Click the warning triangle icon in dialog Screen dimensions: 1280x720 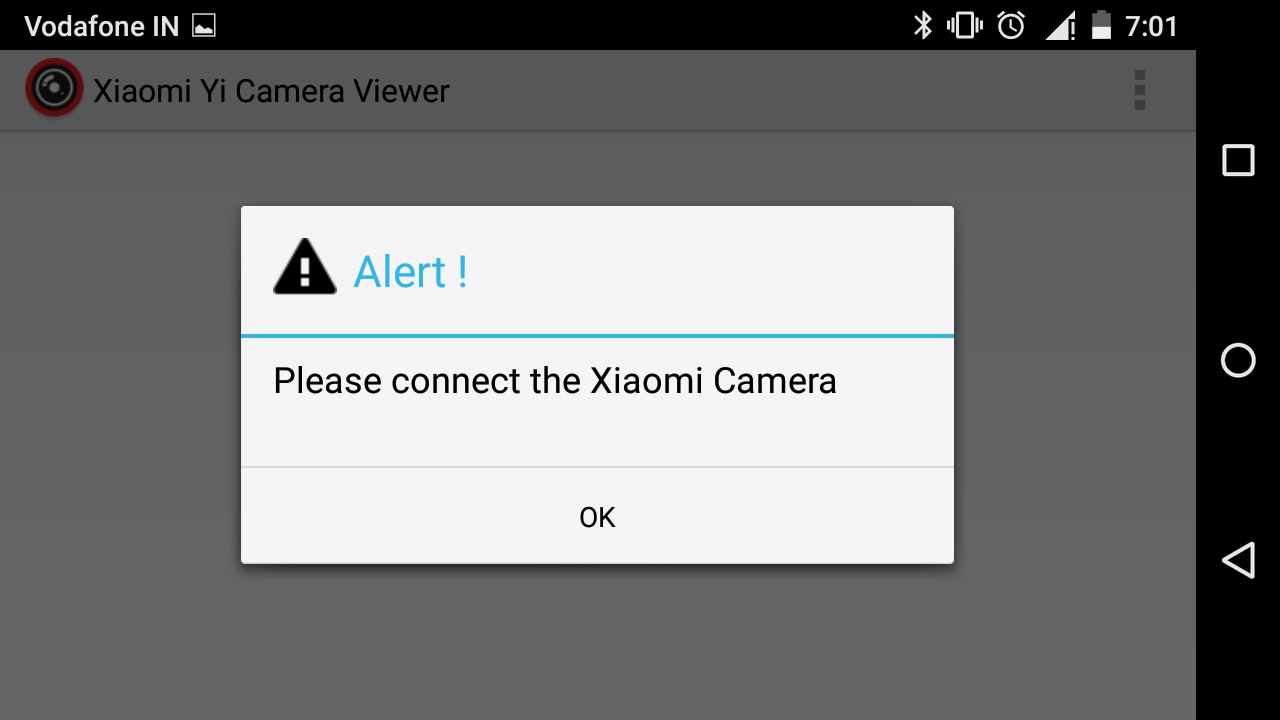[x=305, y=267]
